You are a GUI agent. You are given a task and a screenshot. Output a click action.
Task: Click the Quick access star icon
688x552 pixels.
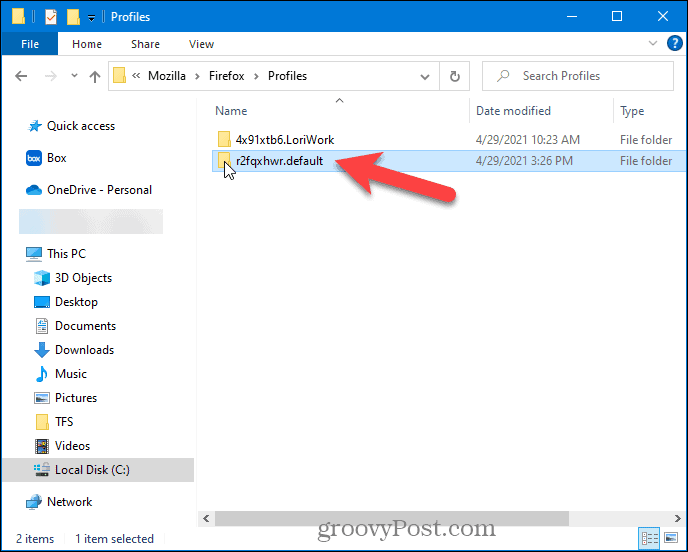tap(35, 126)
